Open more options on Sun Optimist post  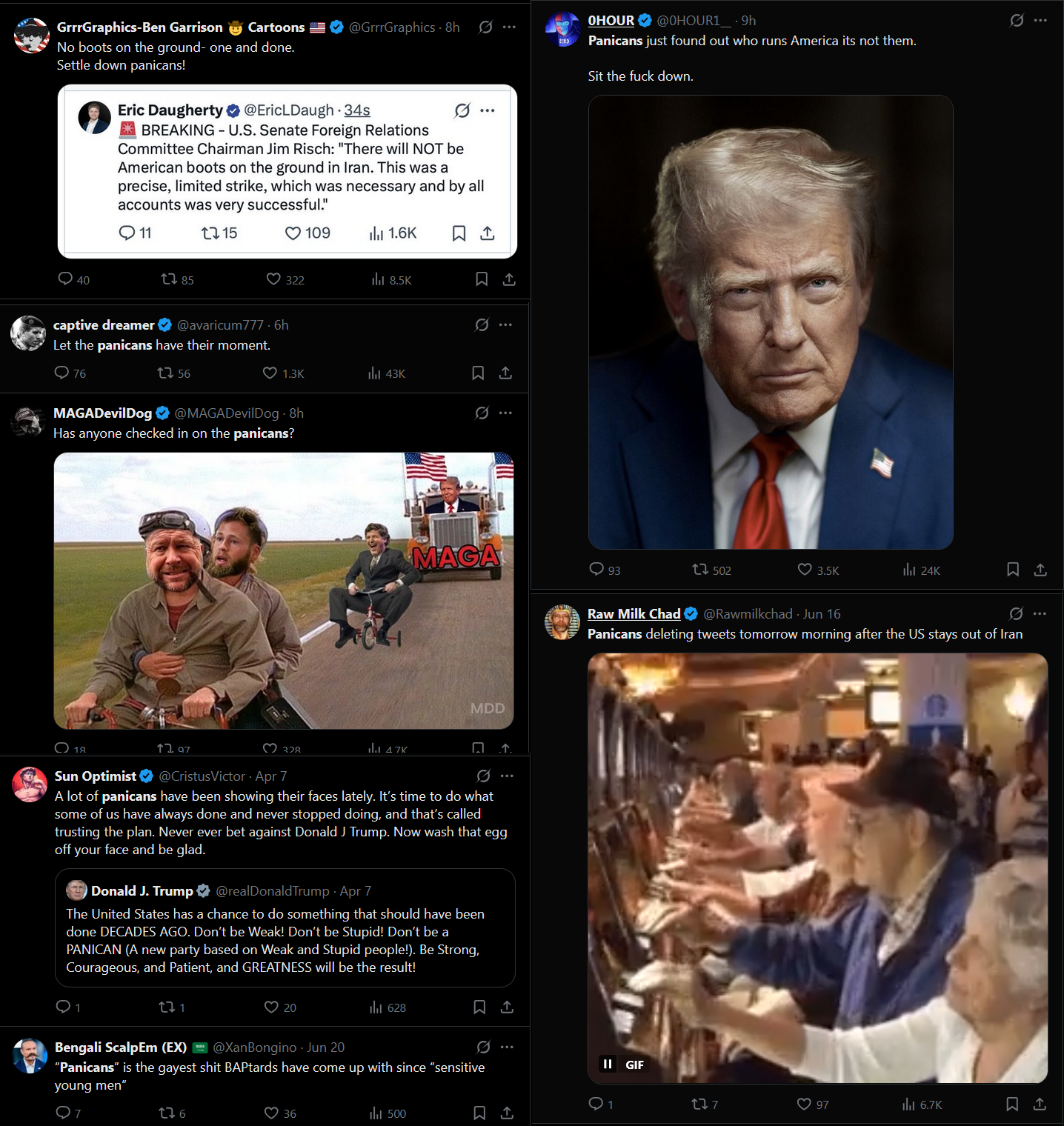(x=507, y=776)
